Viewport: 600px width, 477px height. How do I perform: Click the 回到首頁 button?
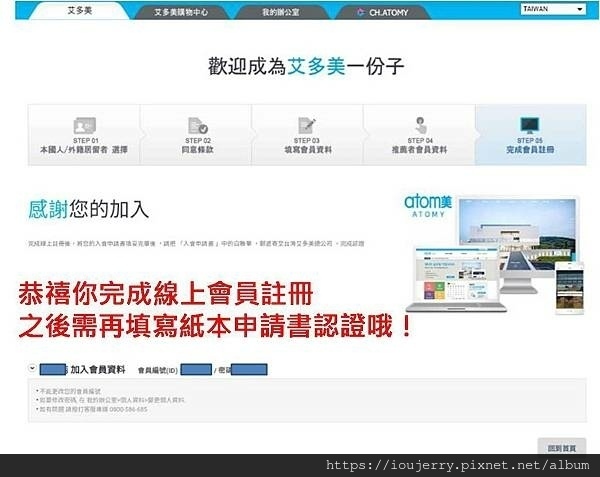pos(562,448)
